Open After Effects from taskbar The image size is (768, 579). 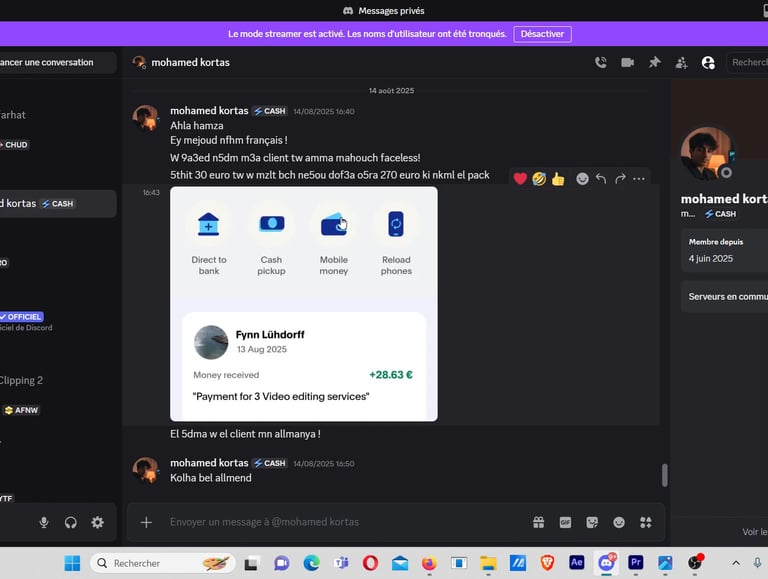pyautogui.click(x=576, y=562)
